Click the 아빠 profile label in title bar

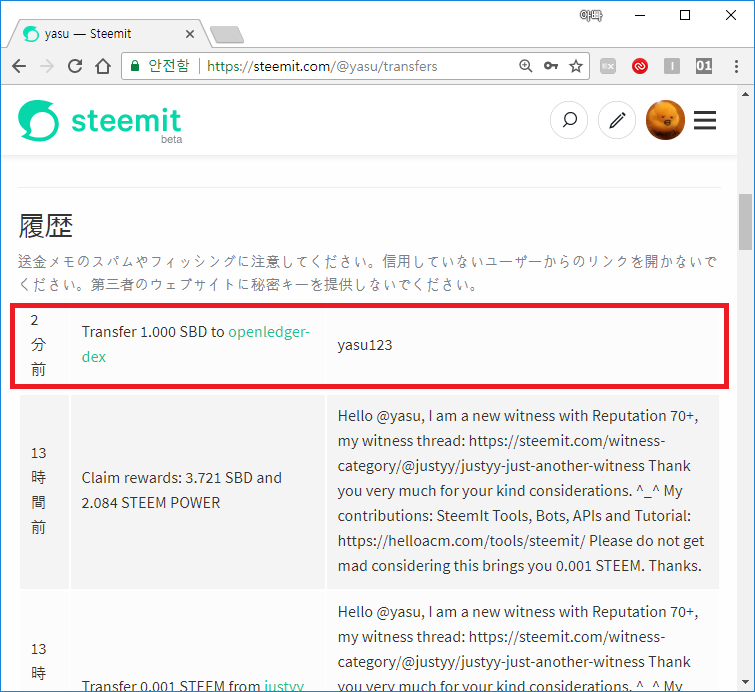591,15
